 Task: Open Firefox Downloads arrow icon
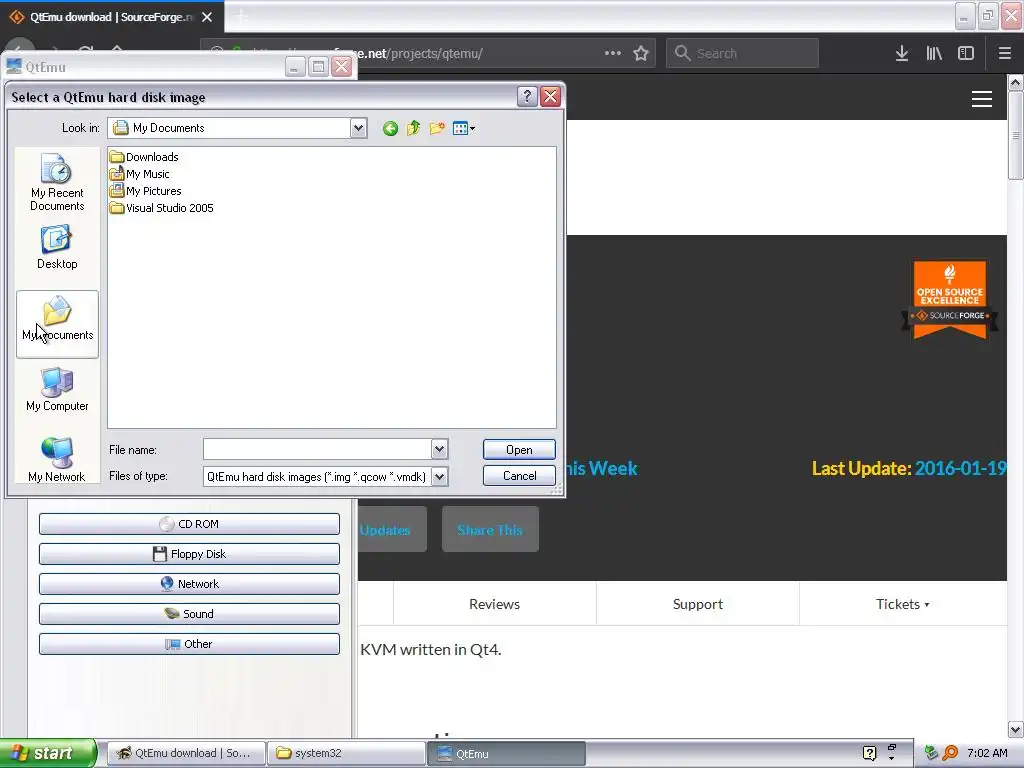coord(902,54)
